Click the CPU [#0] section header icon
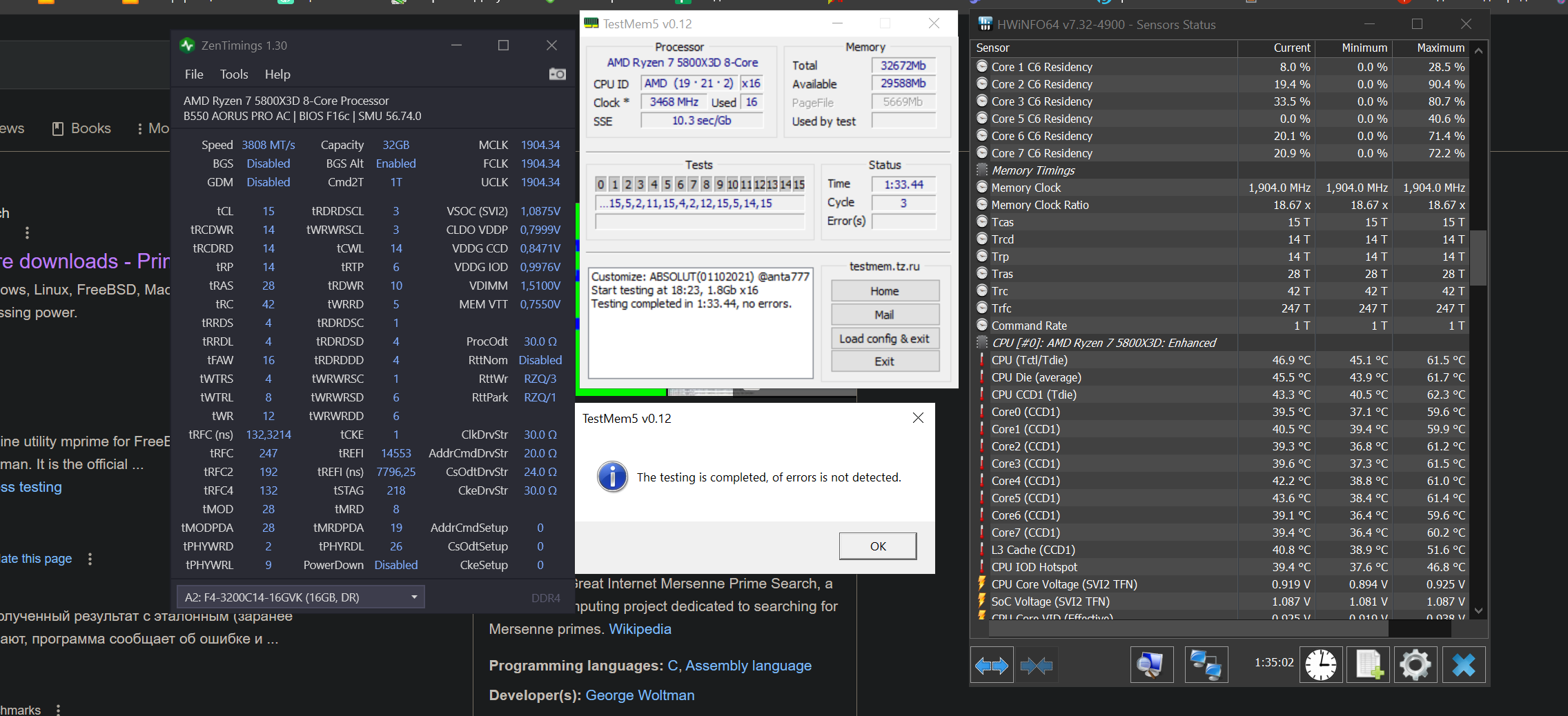The height and width of the screenshot is (716, 1568). [982, 343]
